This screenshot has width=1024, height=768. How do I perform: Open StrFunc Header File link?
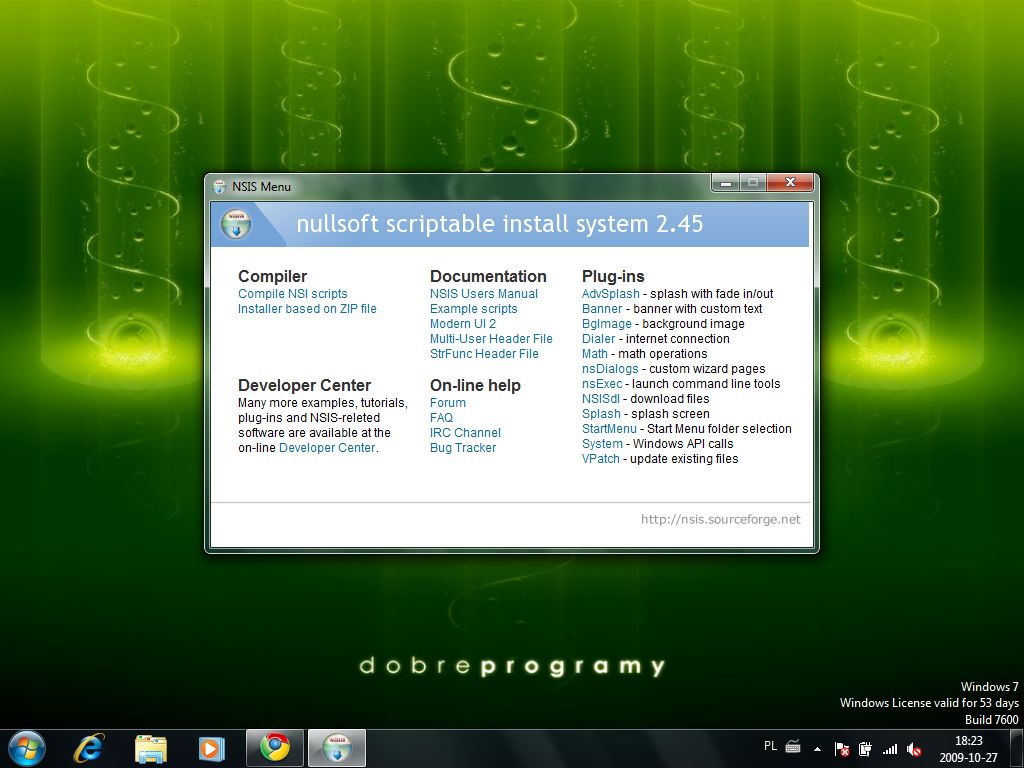click(484, 354)
